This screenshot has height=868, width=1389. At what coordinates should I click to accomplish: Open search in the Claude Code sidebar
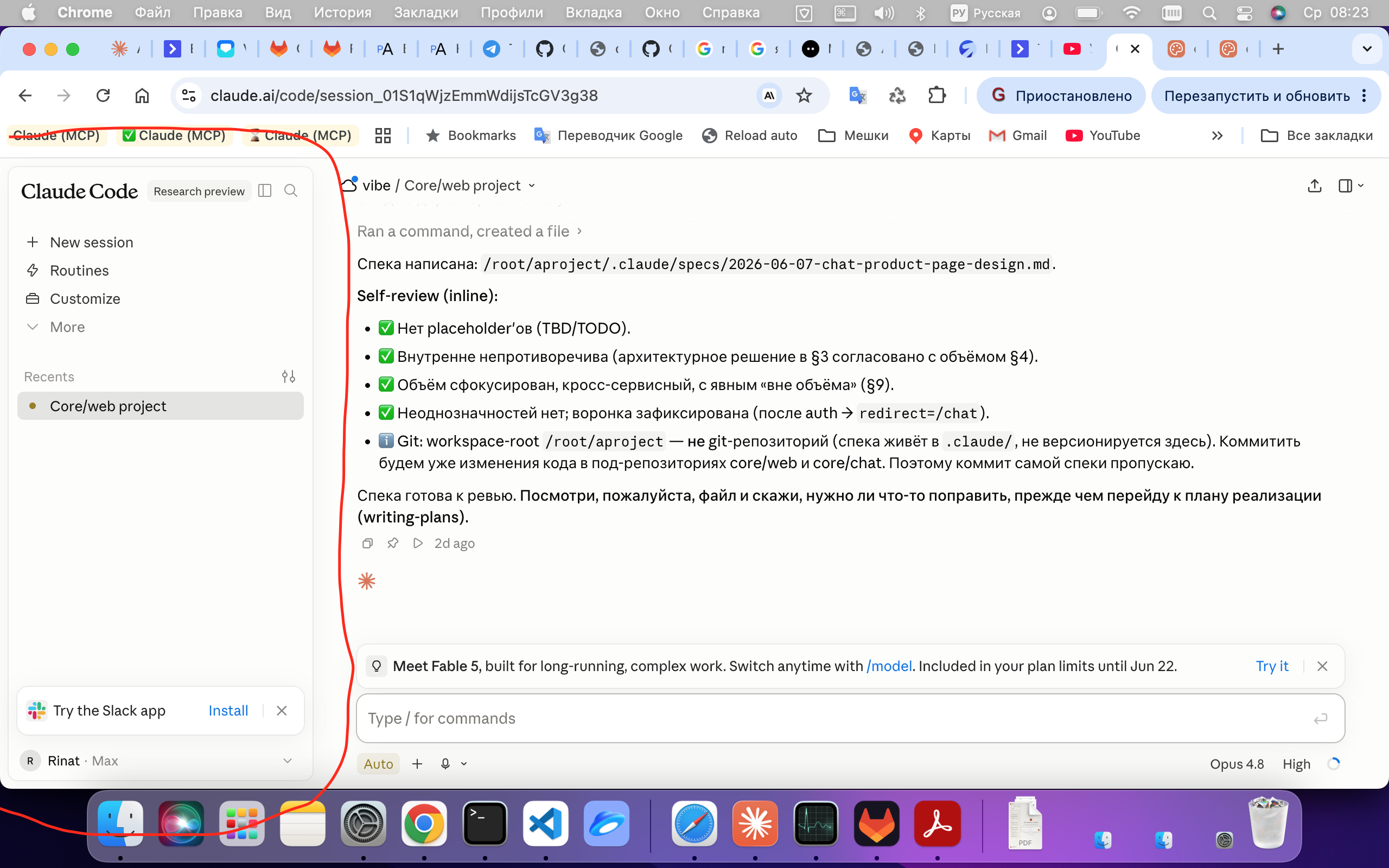(291, 190)
